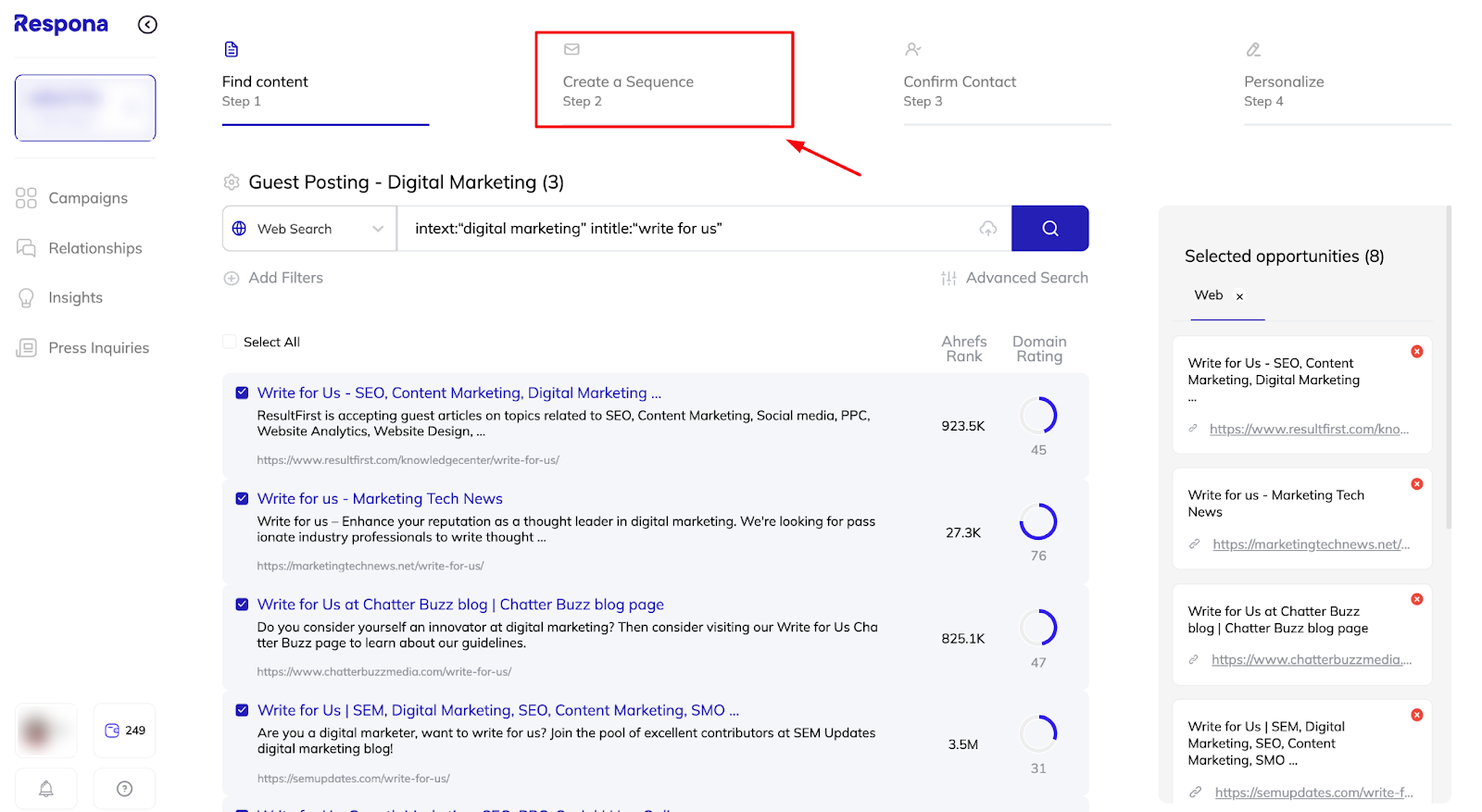Uncheck the SEM Updates result checkbox
Screen dimensions: 1482x812
[x=242, y=710]
